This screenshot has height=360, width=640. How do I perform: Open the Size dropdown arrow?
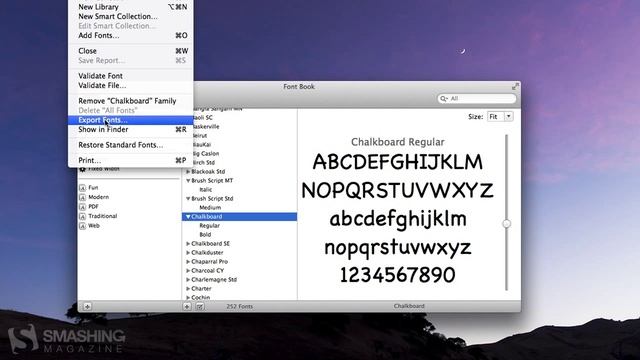coord(509,116)
